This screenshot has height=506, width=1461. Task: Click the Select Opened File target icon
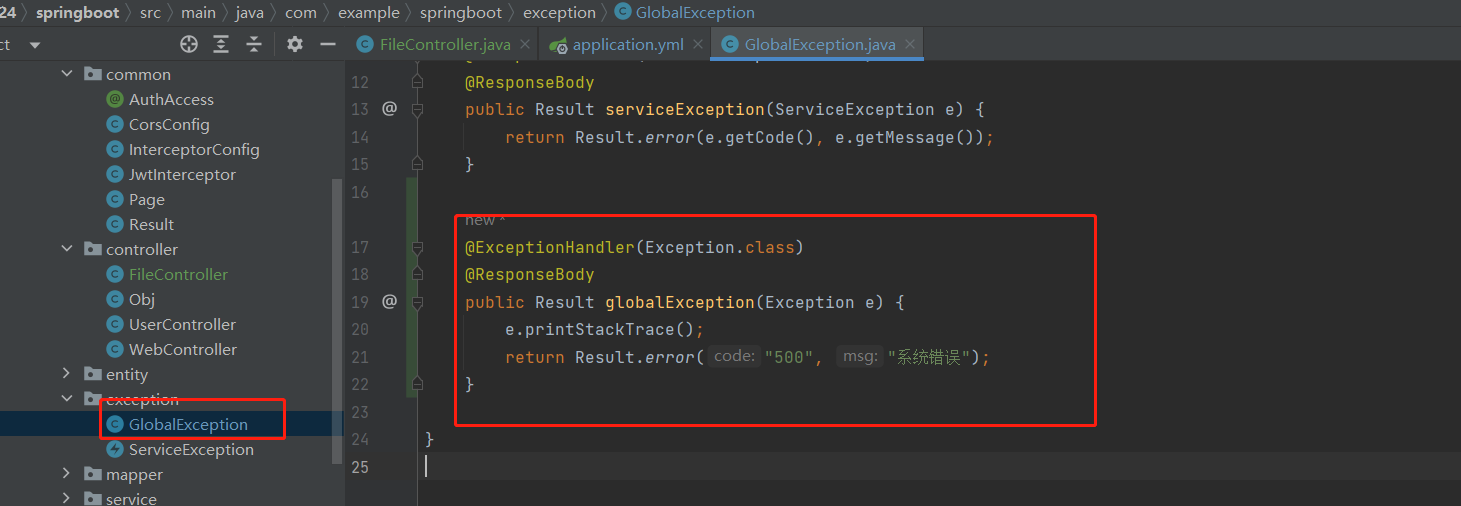tap(189, 44)
